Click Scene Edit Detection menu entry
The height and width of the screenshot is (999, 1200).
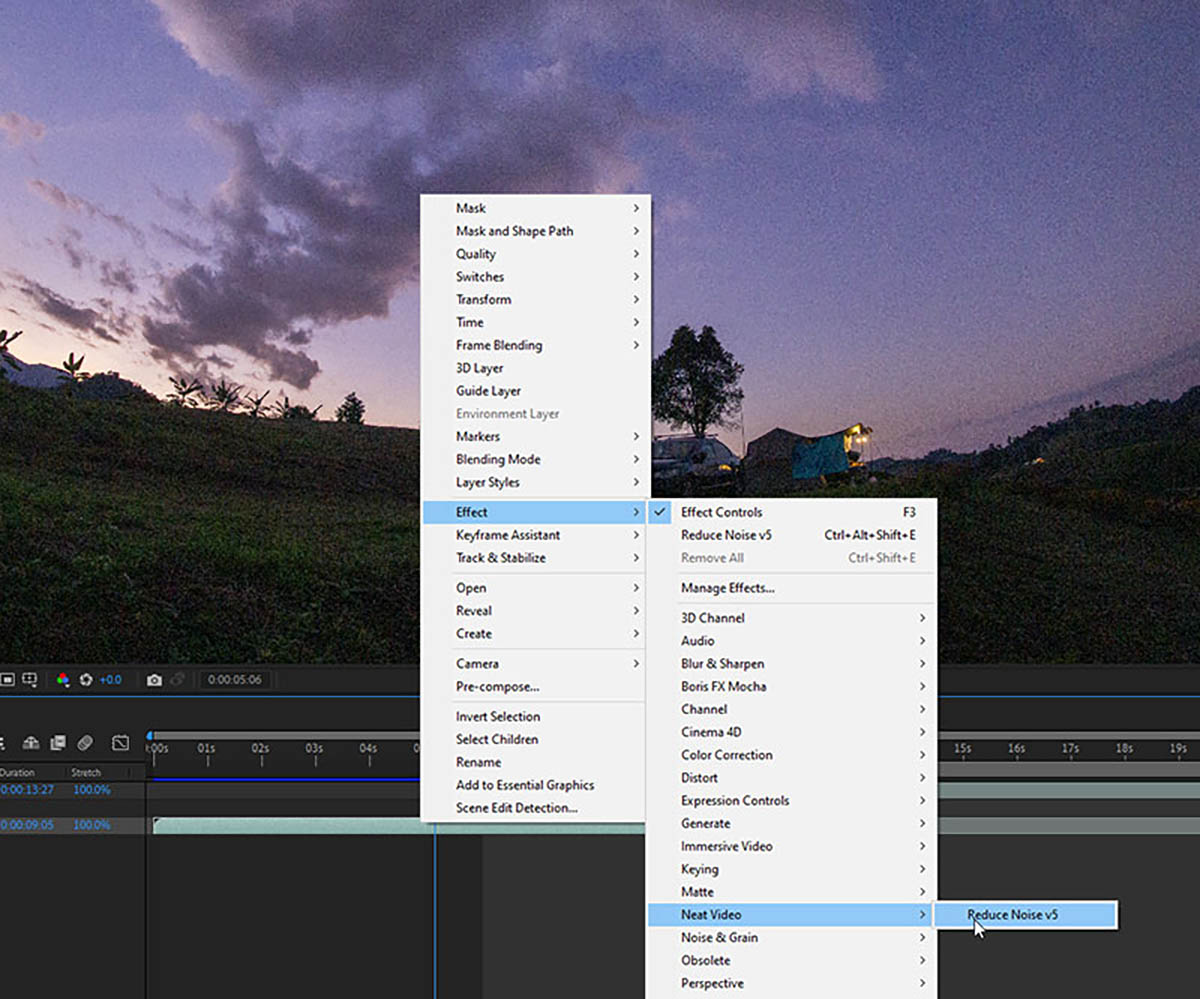click(x=516, y=808)
